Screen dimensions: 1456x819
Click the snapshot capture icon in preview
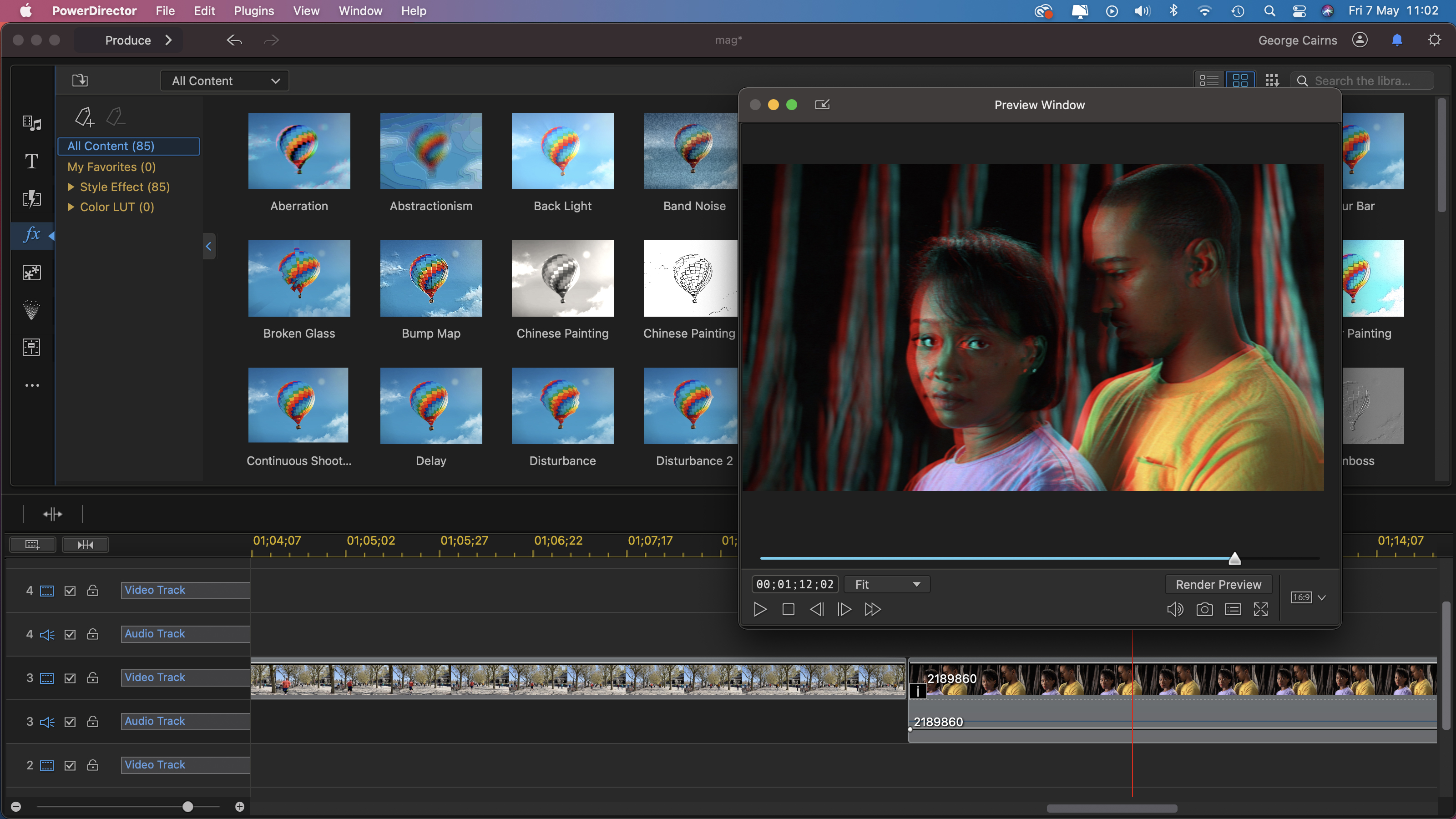click(1204, 609)
